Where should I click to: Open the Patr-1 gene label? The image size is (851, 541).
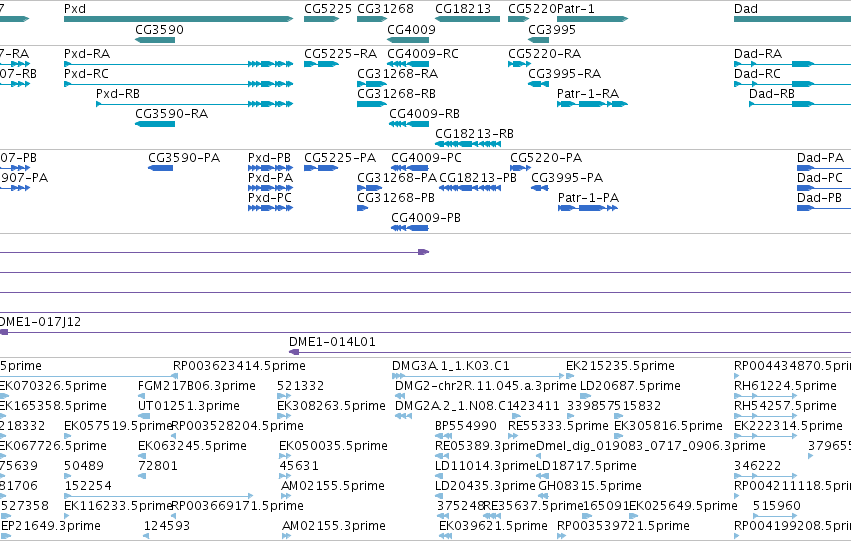click(576, 9)
